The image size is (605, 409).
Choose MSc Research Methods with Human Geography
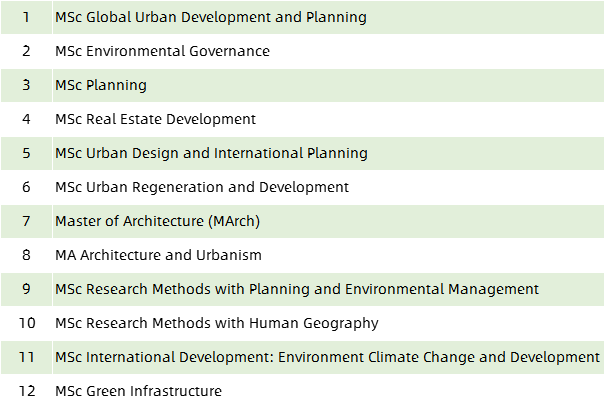[x=217, y=323]
